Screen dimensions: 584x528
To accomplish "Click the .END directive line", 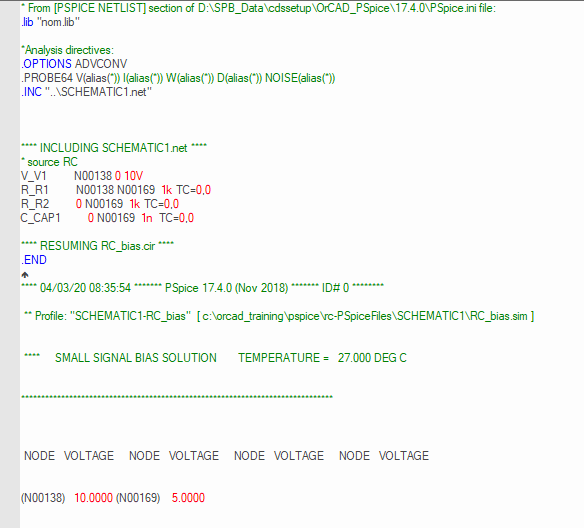I will click(34, 260).
